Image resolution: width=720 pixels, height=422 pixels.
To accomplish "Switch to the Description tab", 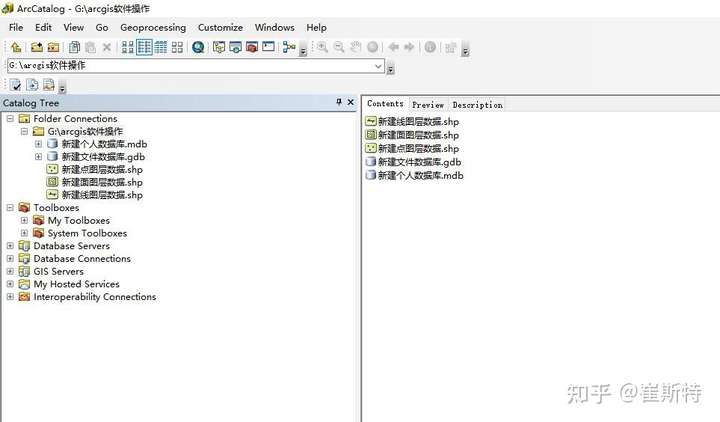I will (x=478, y=105).
